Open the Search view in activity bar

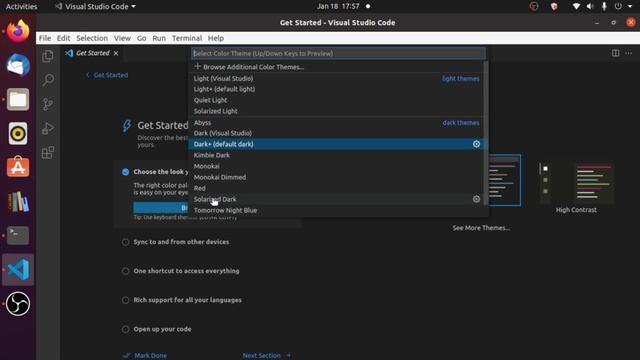coord(48,80)
